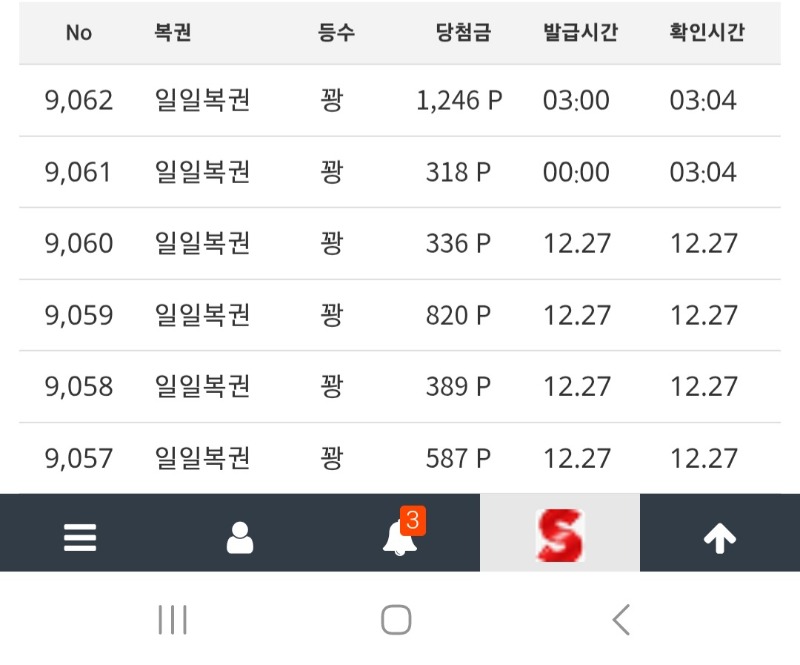The height and width of the screenshot is (665, 800).
Task: Click the 당첨금 column header
Action: (464, 32)
